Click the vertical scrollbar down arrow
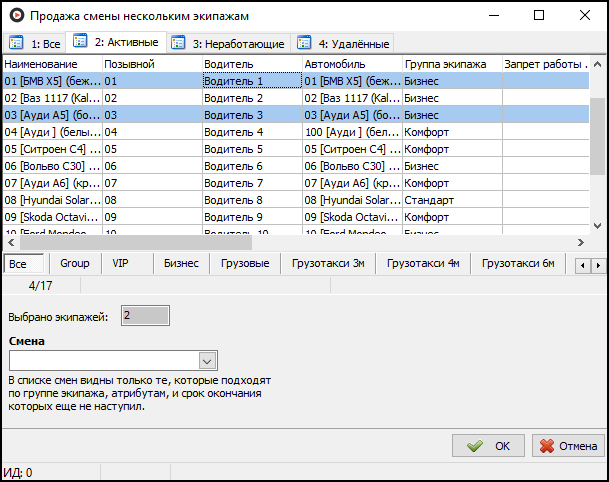 (598, 226)
